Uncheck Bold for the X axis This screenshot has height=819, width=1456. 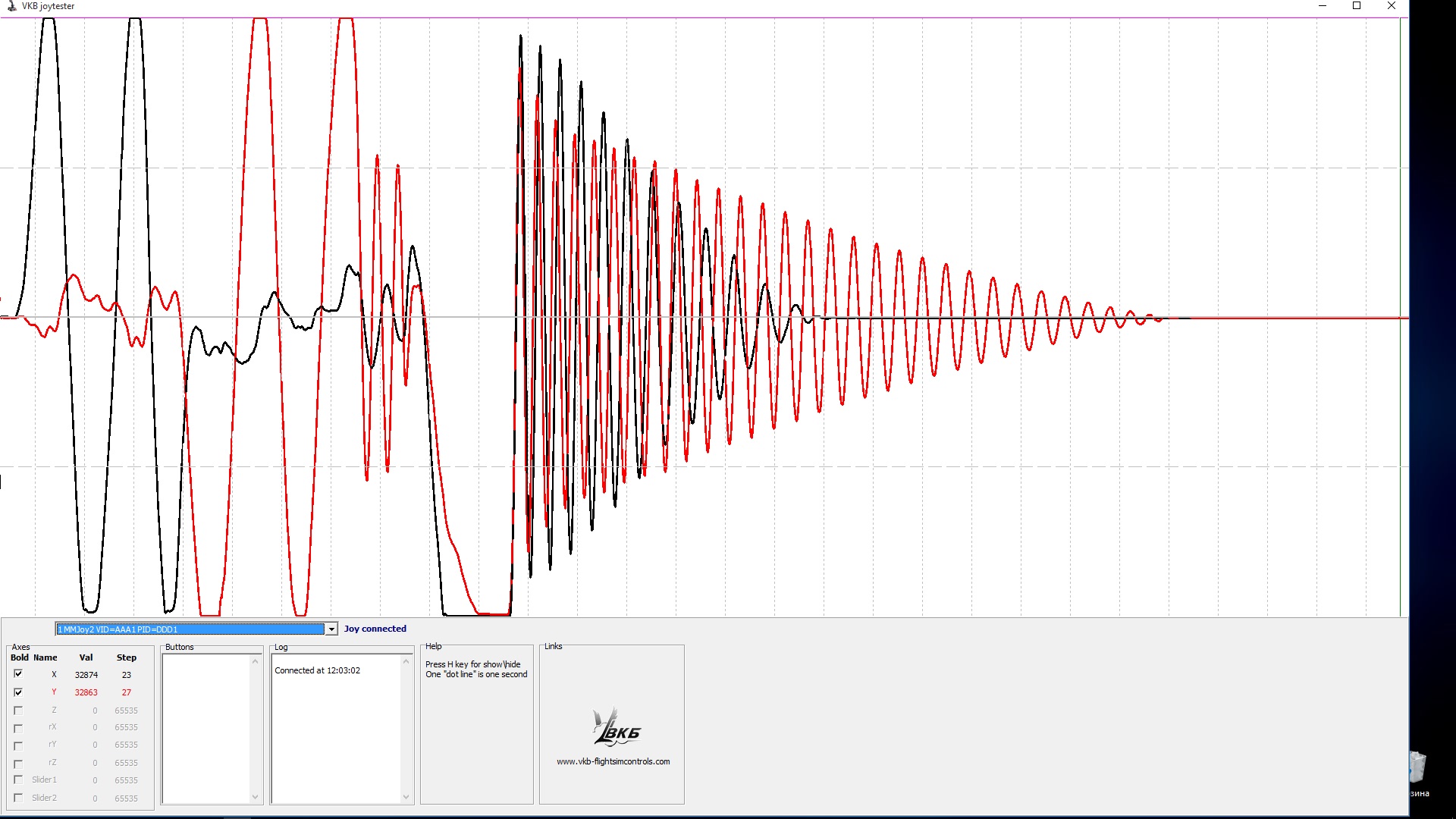click(18, 674)
